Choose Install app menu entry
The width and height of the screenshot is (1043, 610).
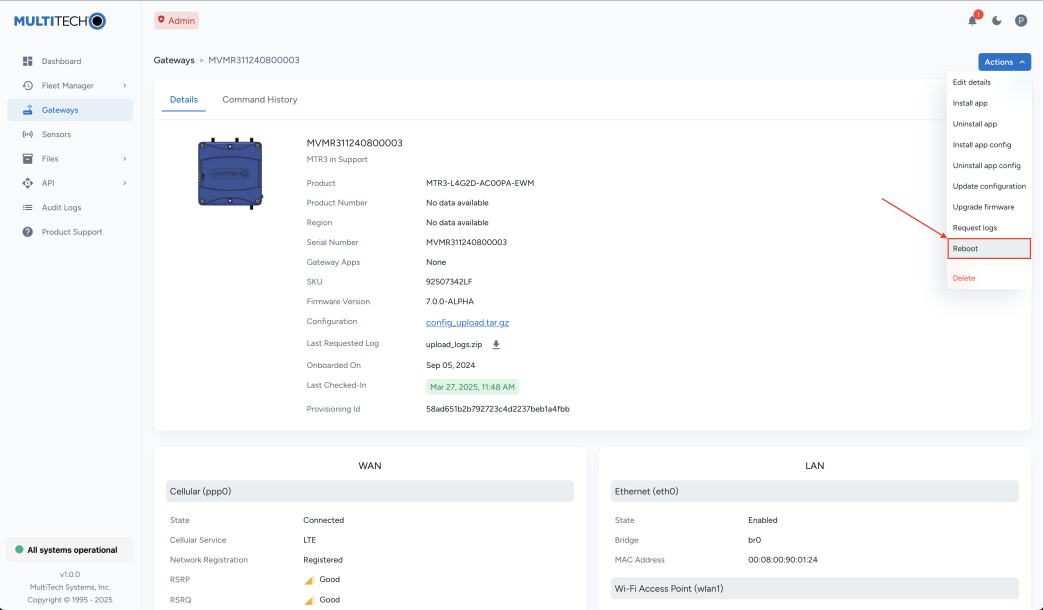coord(989,103)
